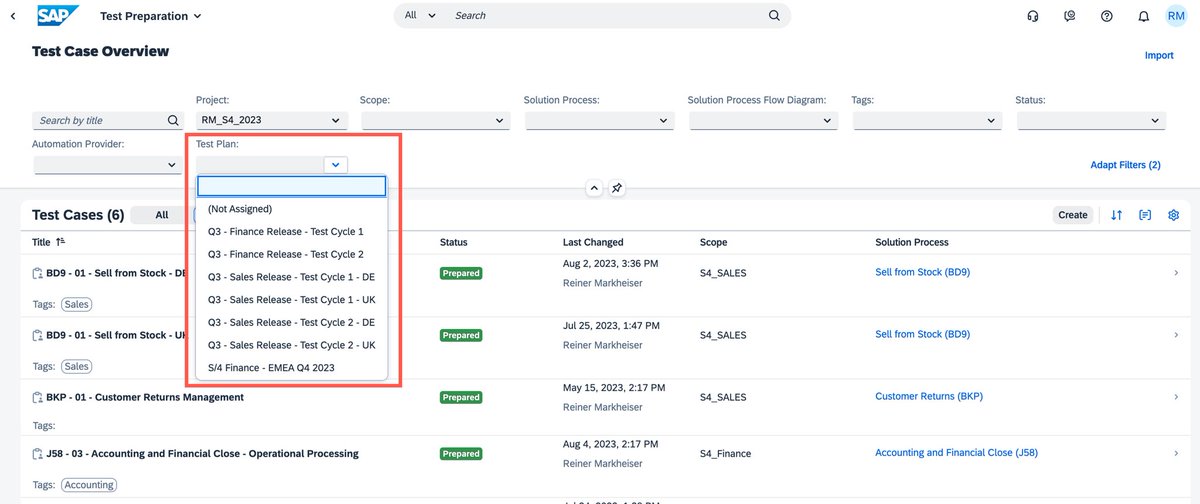Click Adapt Filters (2)
The image size is (1200, 504).
pyautogui.click(x=1125, y=164)
